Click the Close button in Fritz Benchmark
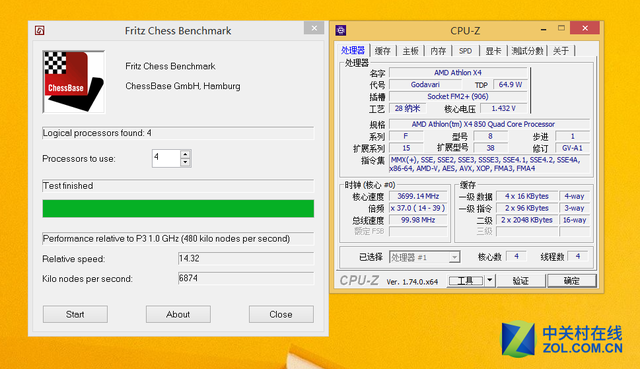 [281, 314]
